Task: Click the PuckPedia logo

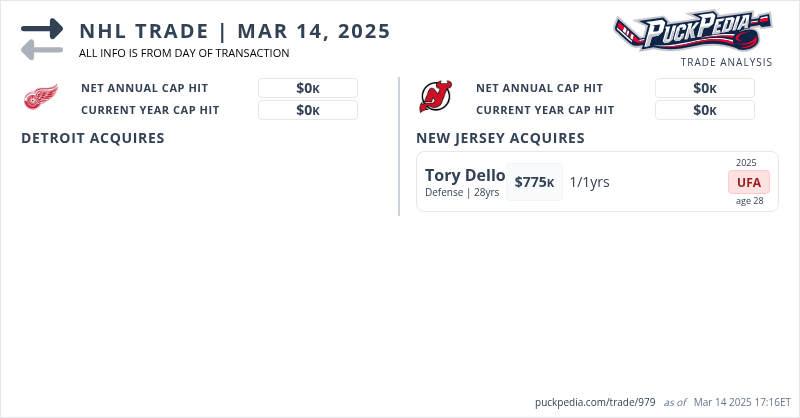Action: (692, 31)
